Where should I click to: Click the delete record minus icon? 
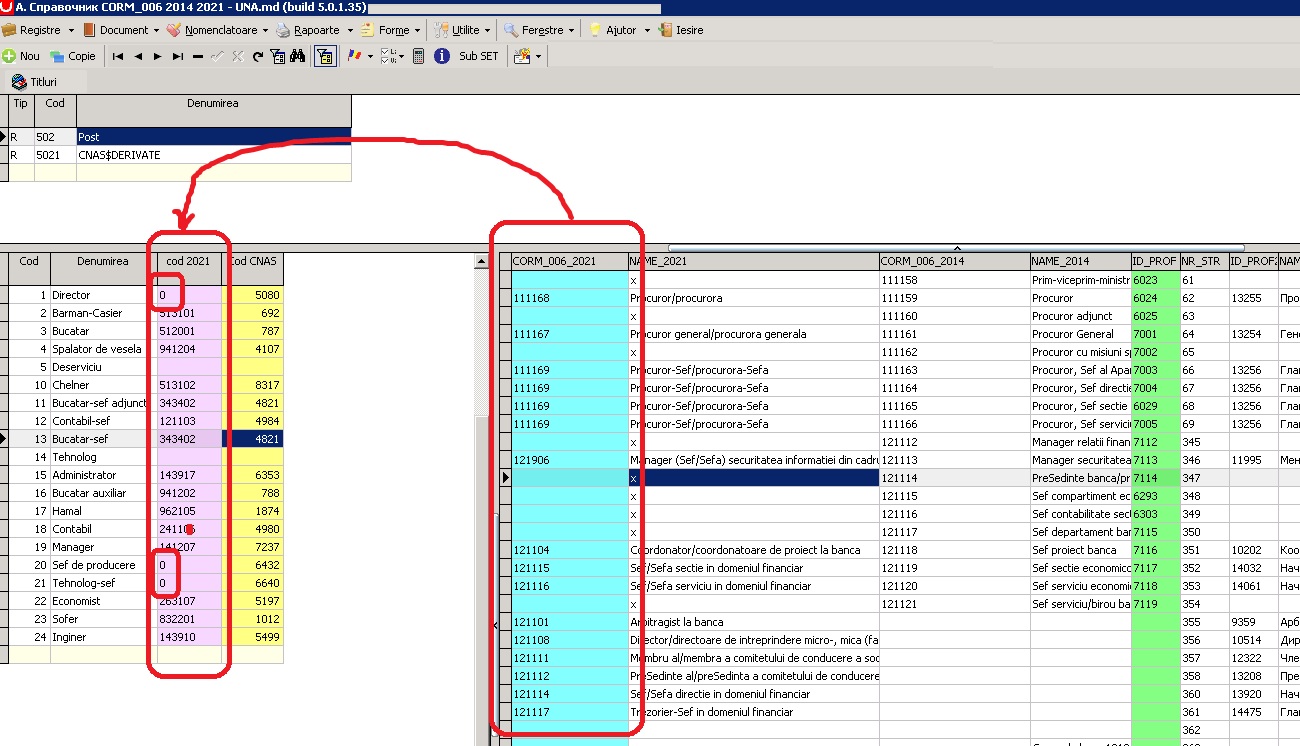point(197,56)
